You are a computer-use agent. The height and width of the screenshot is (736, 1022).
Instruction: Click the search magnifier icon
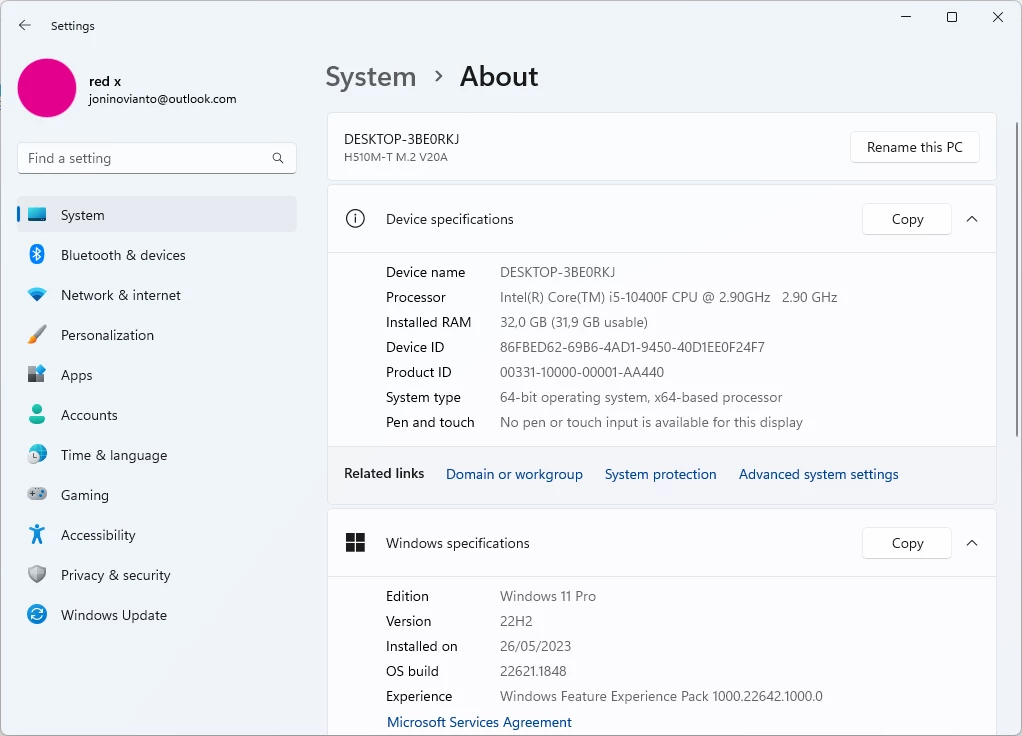point(278,158)
